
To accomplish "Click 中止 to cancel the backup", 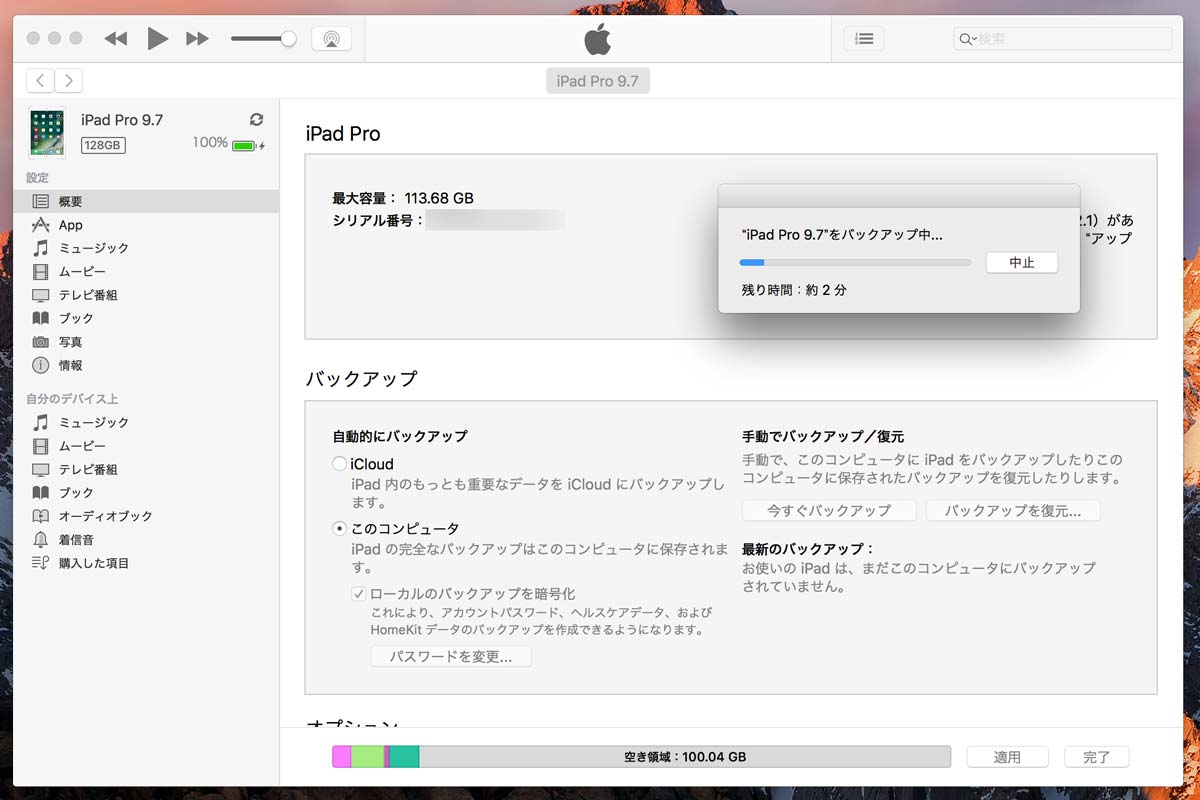I will (x=1022, y=262).
